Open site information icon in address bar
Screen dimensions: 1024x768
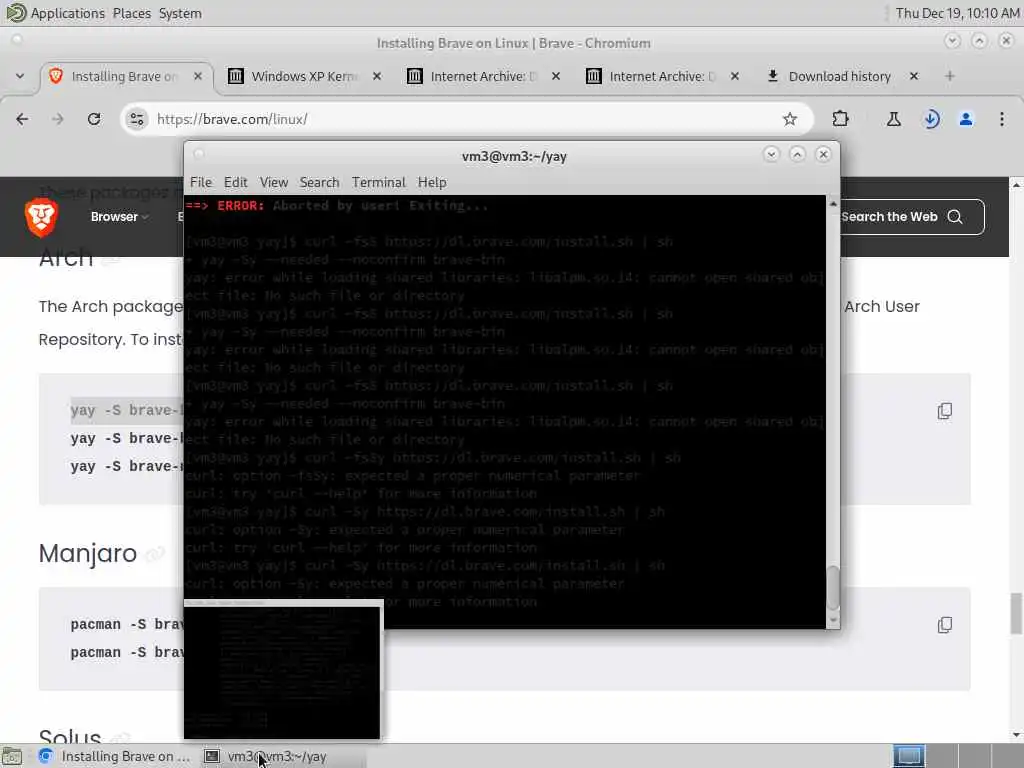point(136,119)
